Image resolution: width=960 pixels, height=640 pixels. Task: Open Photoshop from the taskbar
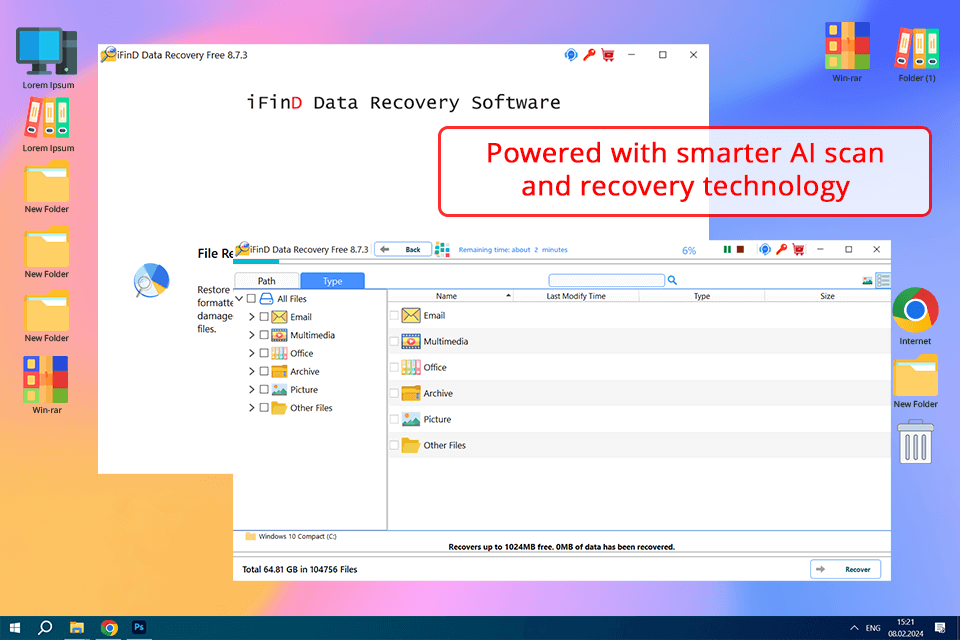pyautogui.click(x=139, y=627)
